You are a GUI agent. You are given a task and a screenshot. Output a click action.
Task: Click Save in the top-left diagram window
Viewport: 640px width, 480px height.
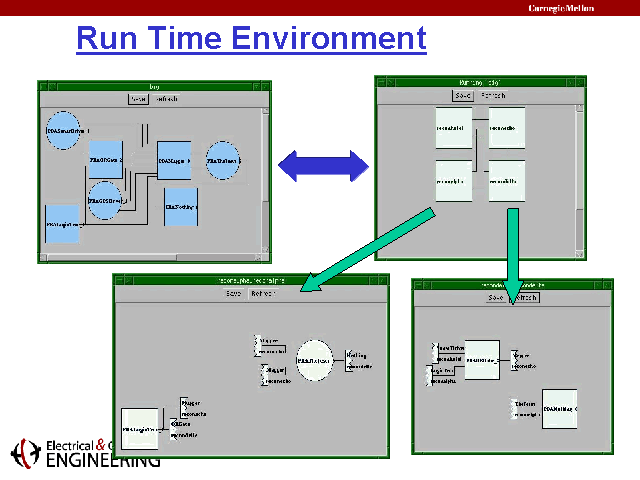(x=138, y=99)
